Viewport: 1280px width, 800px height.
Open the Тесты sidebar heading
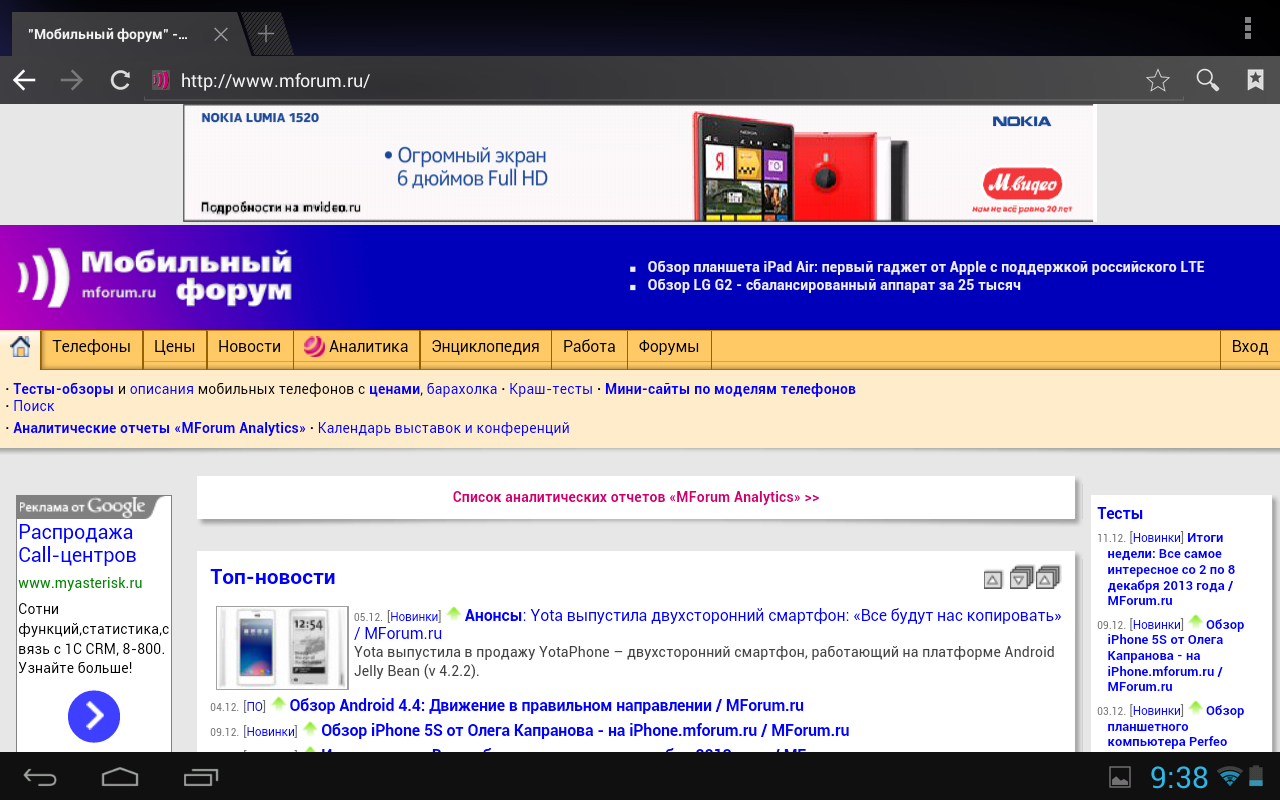tap(1120, 513)
